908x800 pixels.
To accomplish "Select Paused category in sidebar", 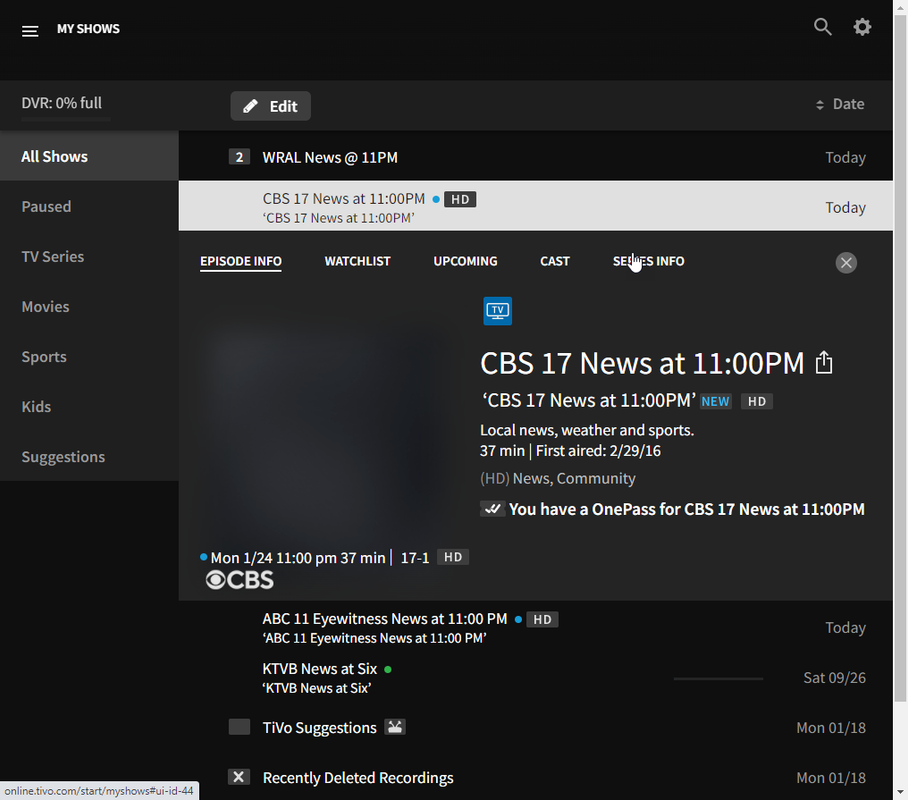I will click(x=89, y=206).
